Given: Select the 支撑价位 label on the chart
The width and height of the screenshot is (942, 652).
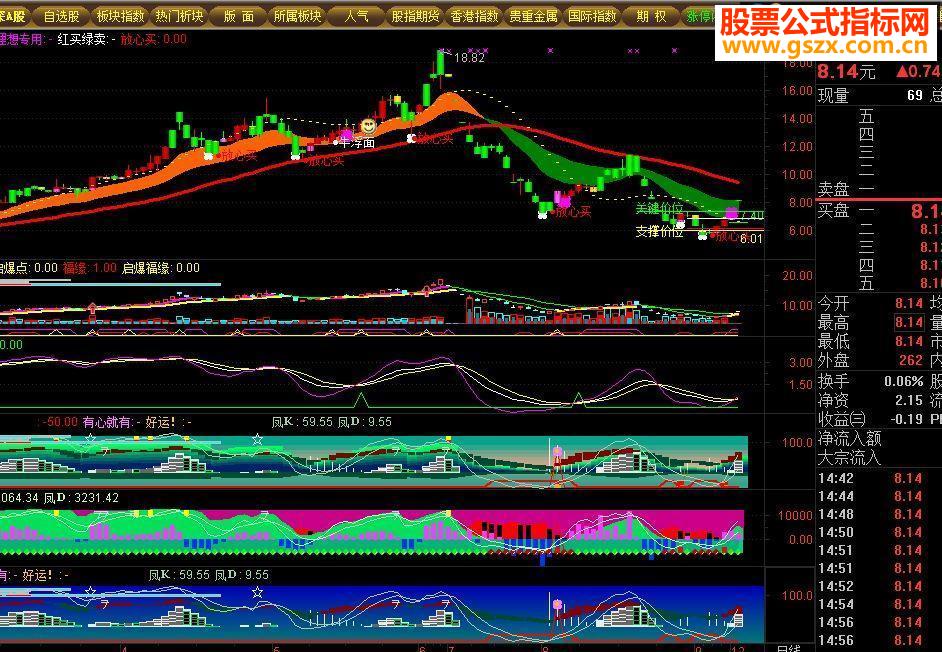Looking at the screenshot, I should click(x=660, y=231).
